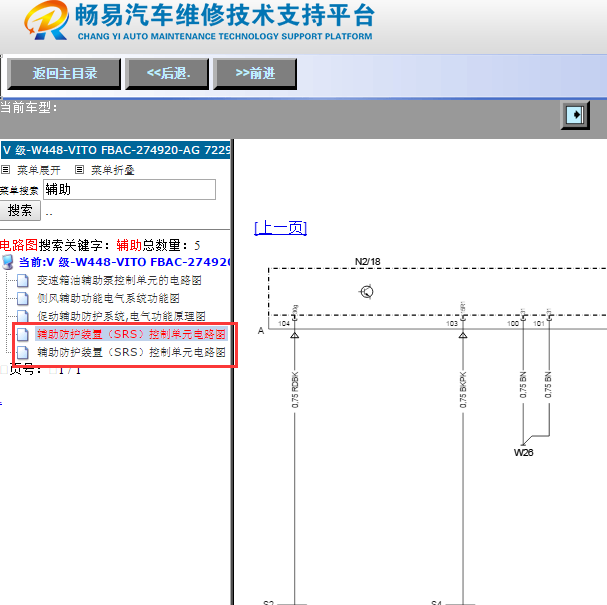
Task: Click the 0.75 BKPK wire label
Action: [463, 390]
